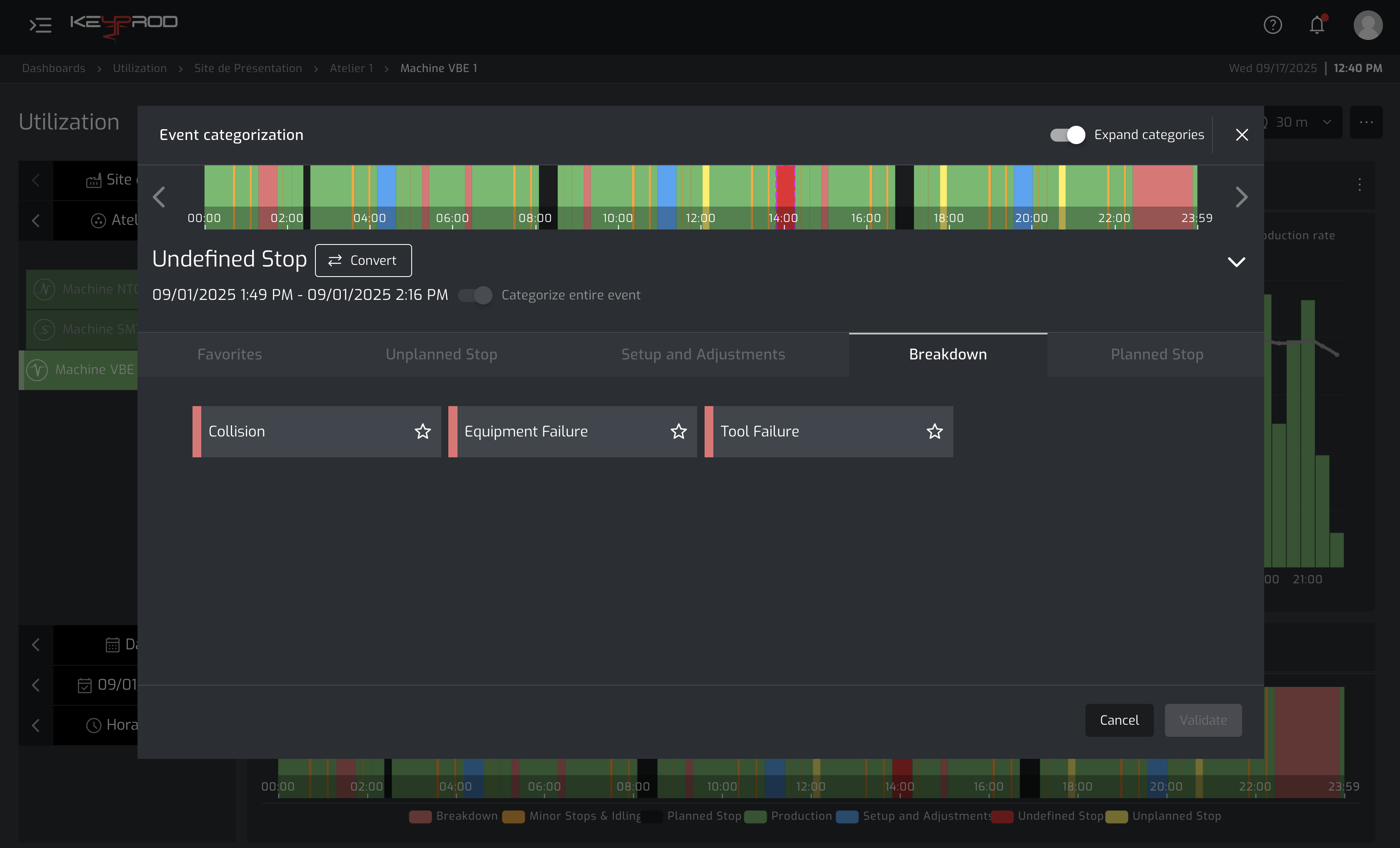Open the three-dots more options menu
The image size is (1400, 848).
(1367, 122)
